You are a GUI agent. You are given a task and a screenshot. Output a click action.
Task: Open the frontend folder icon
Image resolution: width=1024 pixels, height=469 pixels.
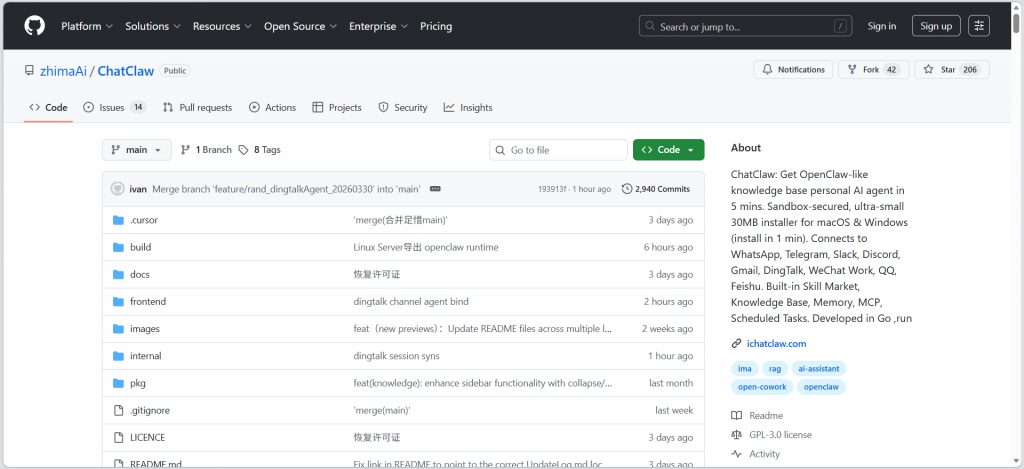point(118,302)
